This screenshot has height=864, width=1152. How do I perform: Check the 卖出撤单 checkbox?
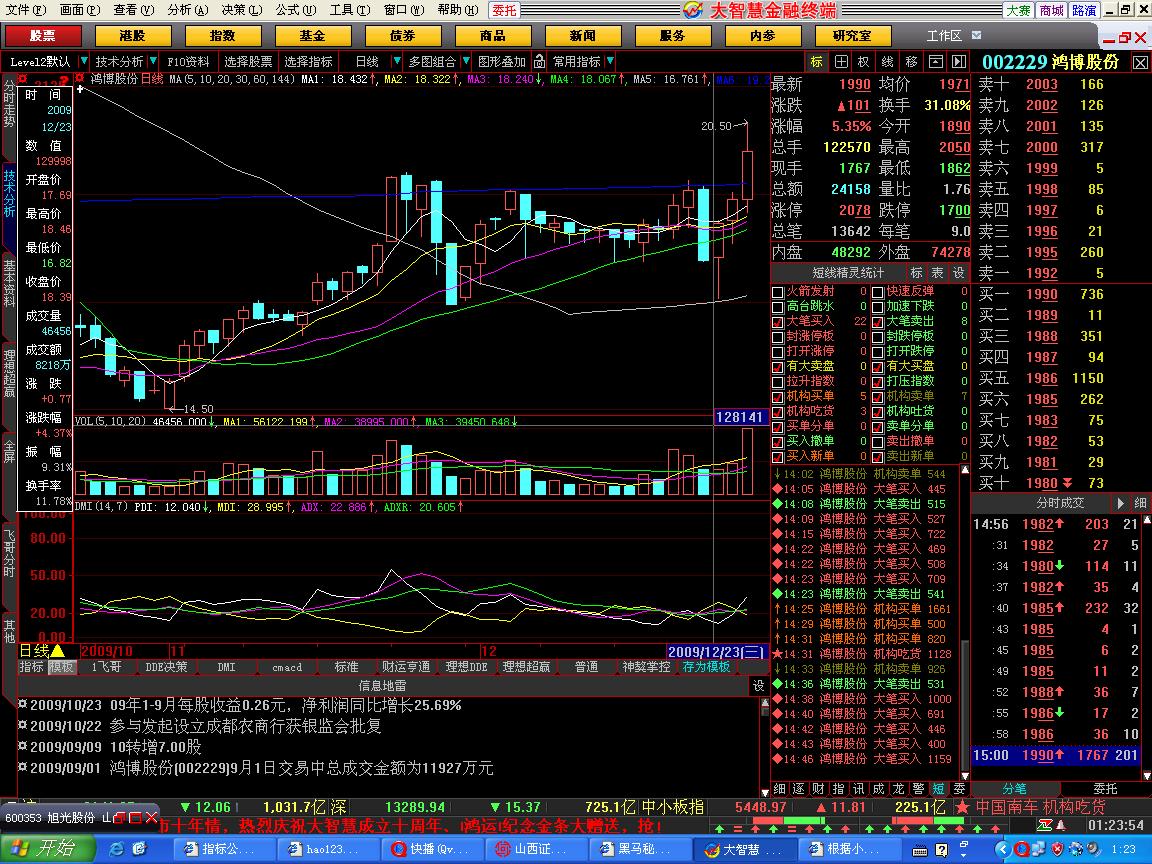(877, 442)
